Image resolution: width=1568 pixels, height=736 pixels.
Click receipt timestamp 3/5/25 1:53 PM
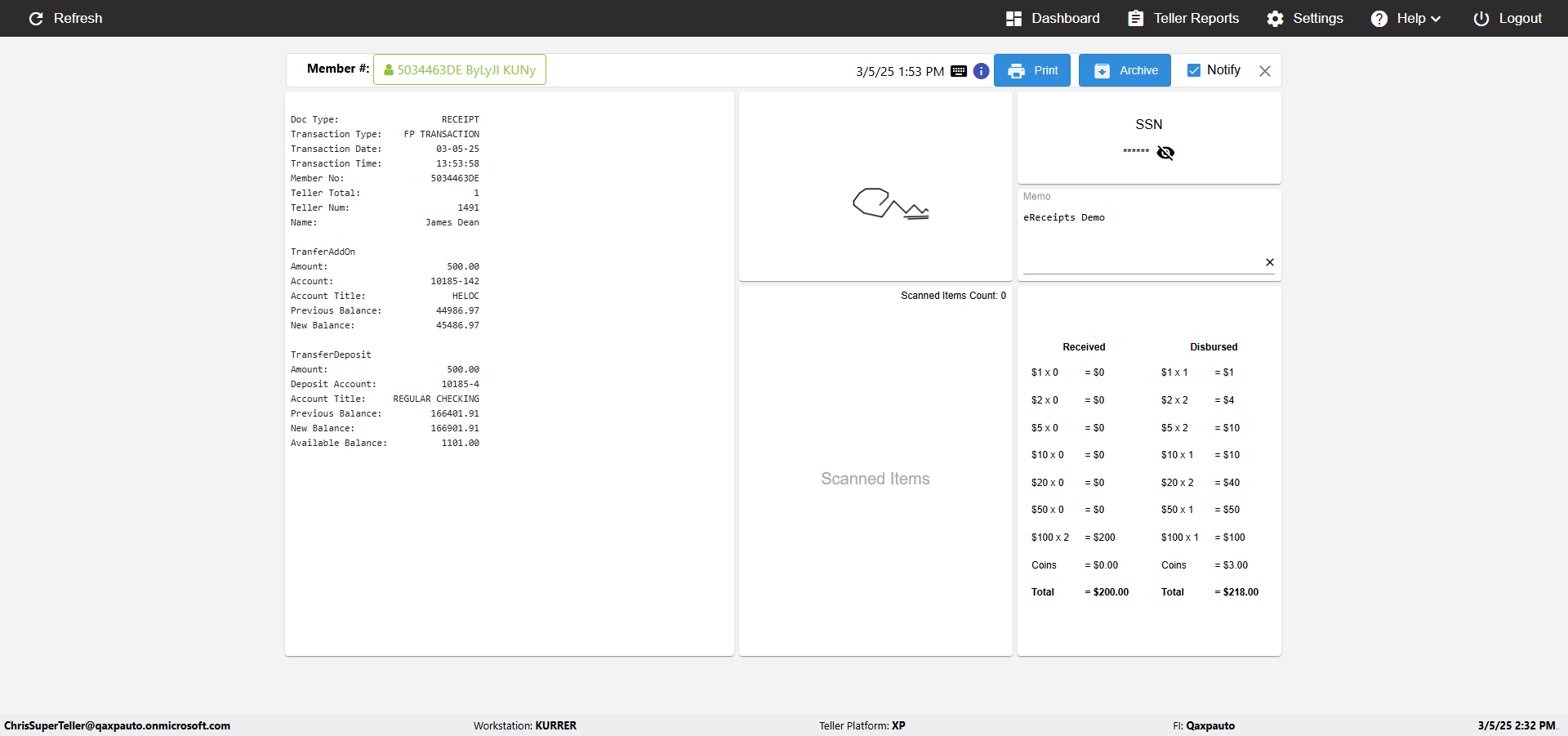coord(900,72)
